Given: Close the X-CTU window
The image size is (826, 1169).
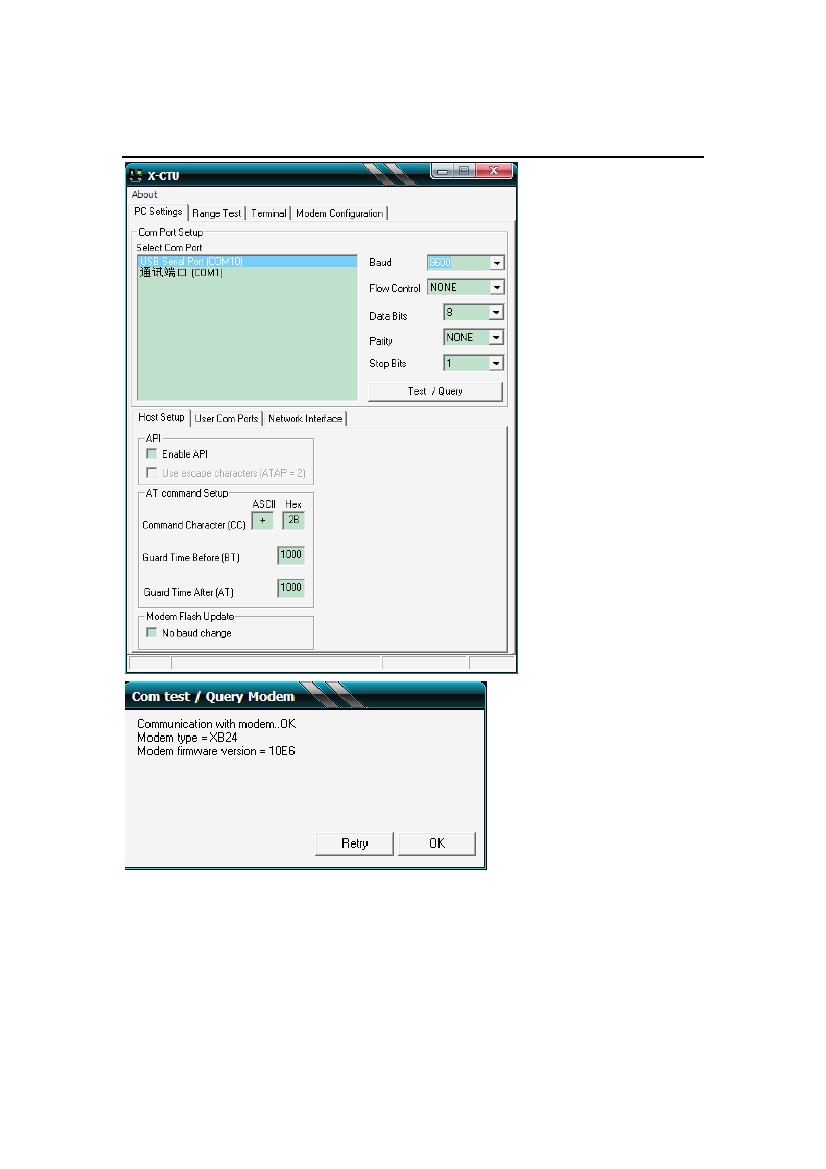Looking at the screenshot, I should [x=494, y=171].
